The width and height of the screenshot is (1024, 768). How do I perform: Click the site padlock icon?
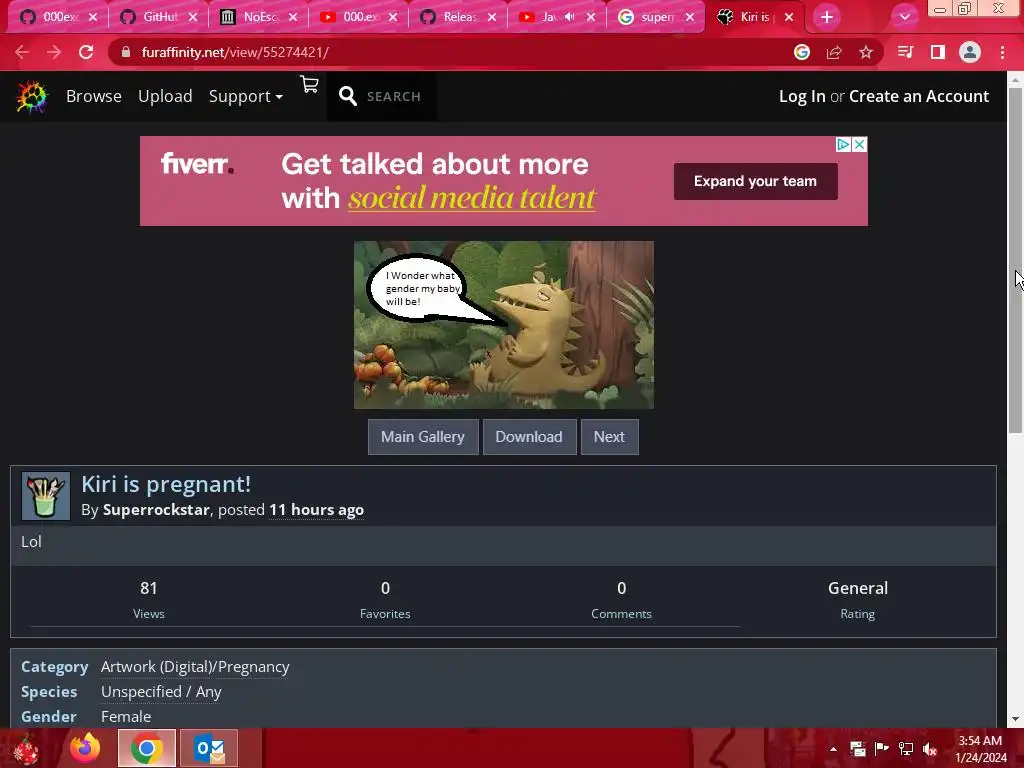pyautogui.click(x=126, y=52)
